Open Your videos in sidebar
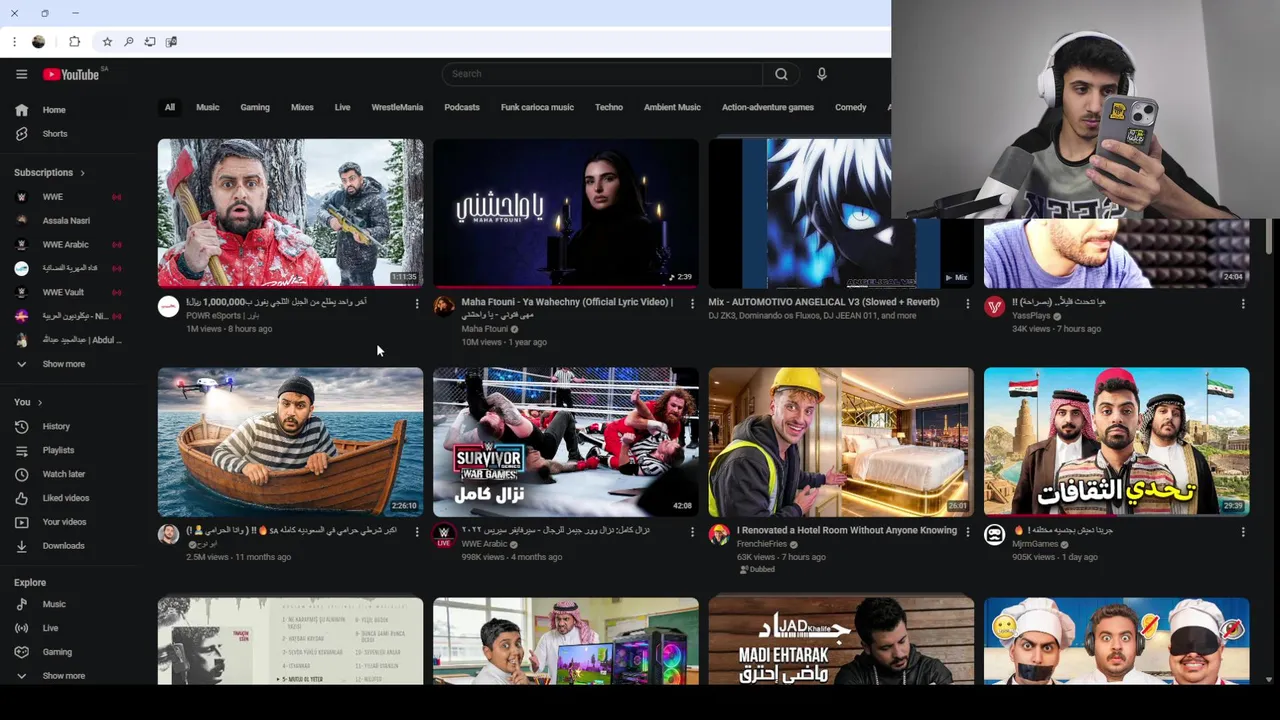The height and width of the screenshot is (720, 1280). click(66, 522)
